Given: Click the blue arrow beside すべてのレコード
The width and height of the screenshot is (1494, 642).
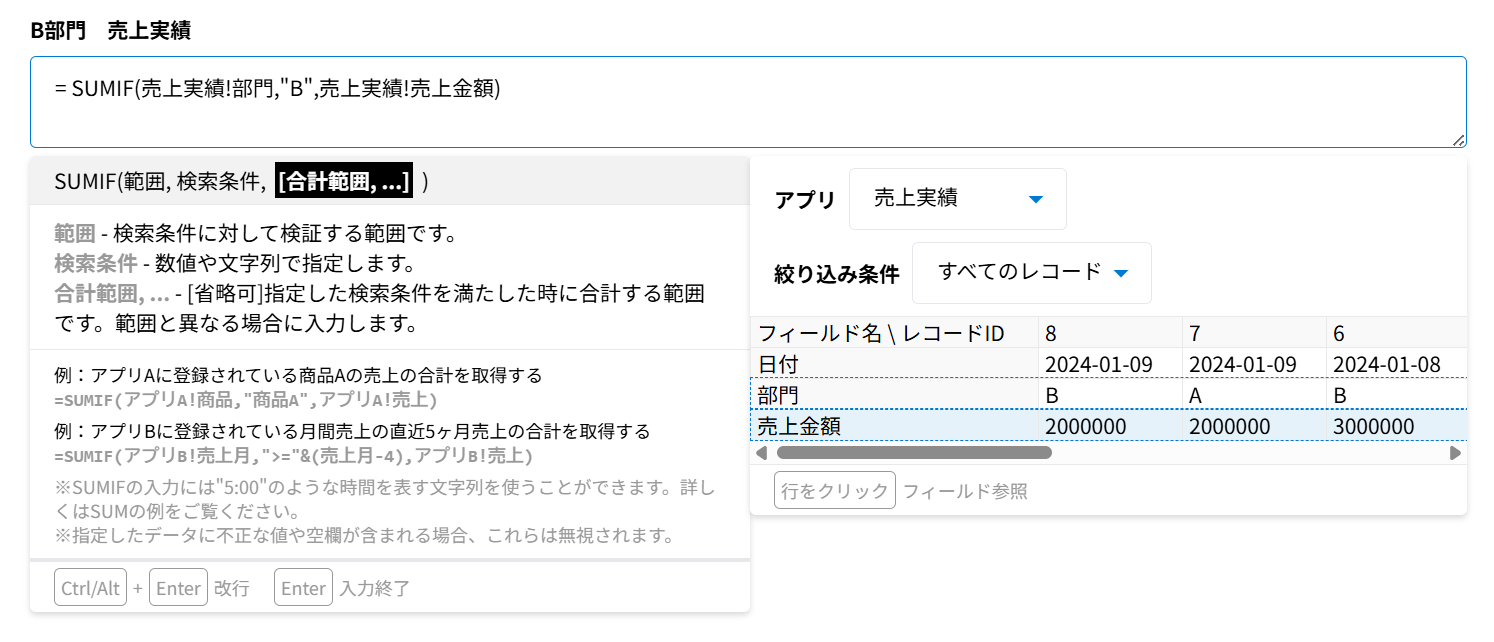Looking at the screenshot, I should pos(1121,274).
